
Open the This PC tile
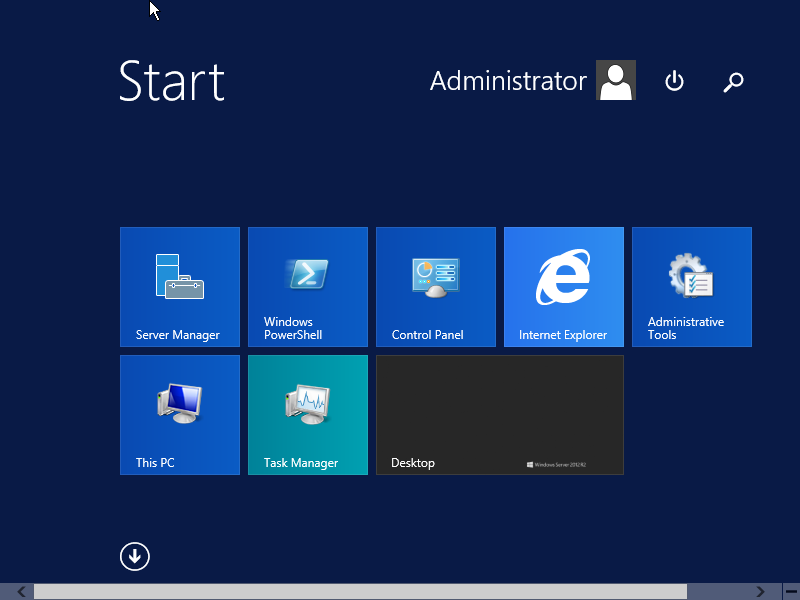179,415
